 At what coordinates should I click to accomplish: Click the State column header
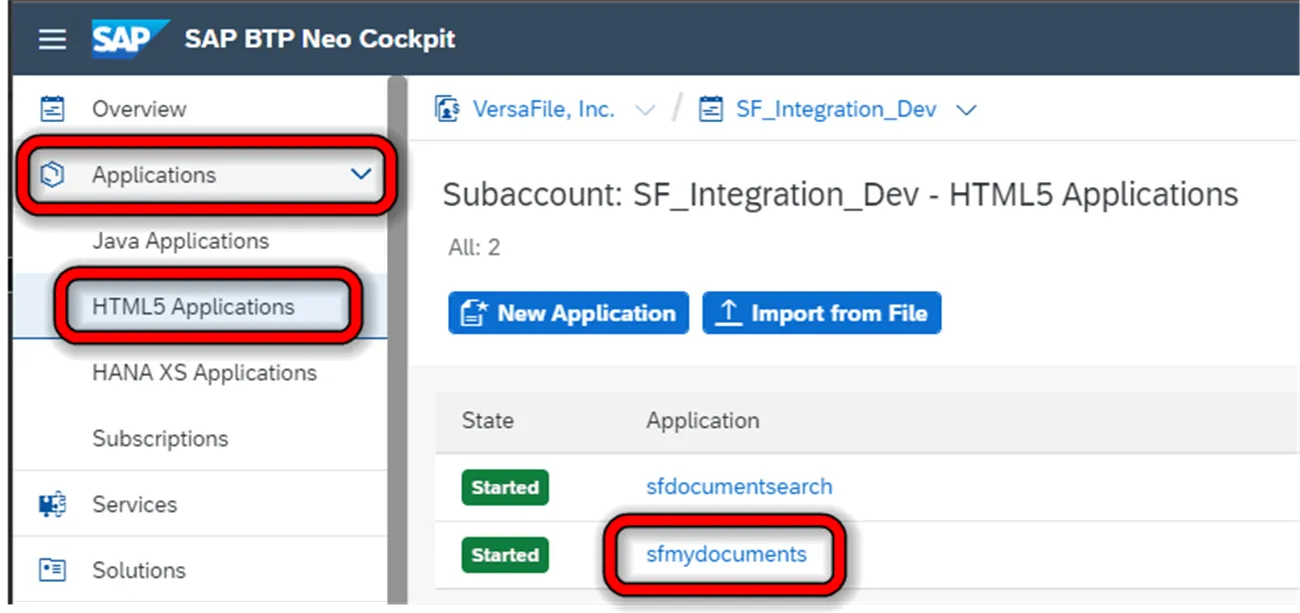487,421
